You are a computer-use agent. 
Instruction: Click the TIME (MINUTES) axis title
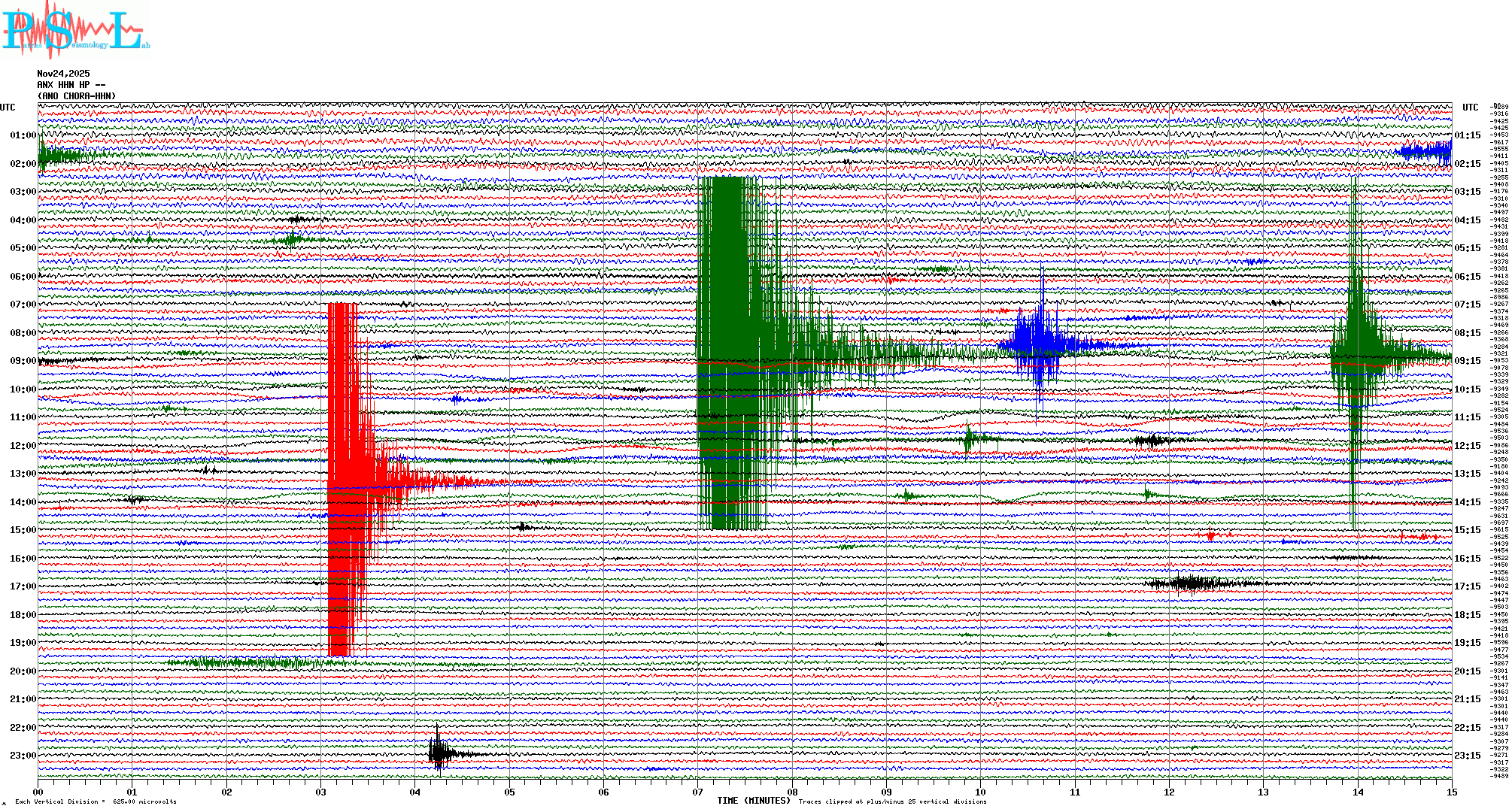[753, 801]
